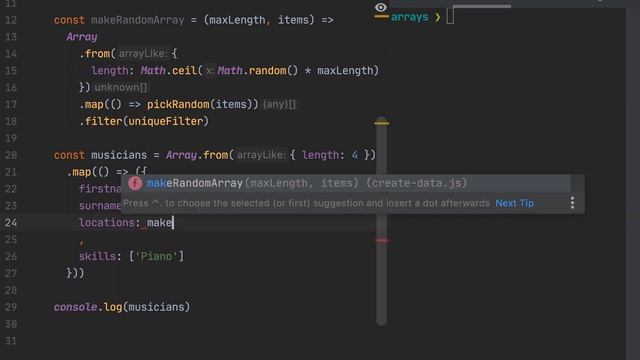Click the function icon beside makeRandomArray suggestion
This screenshot has height=360, width=640.
[135, 183]
